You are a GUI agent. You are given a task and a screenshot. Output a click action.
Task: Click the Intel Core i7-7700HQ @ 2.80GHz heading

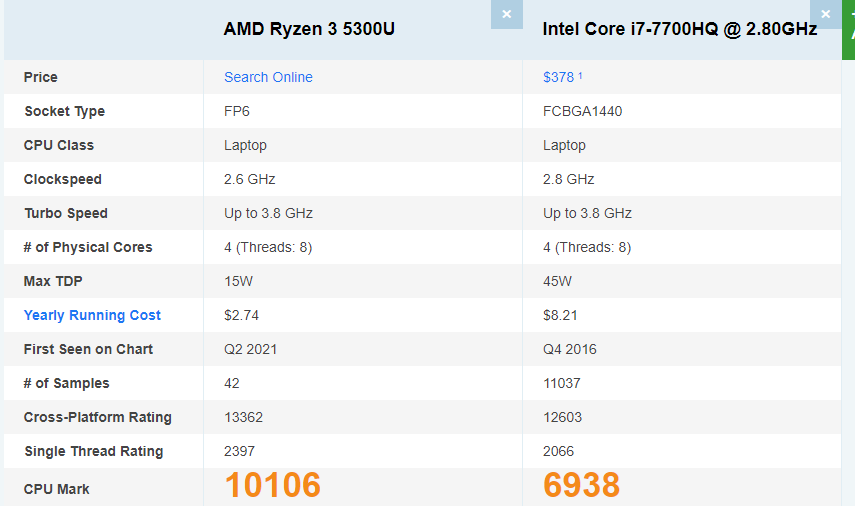point(680,29)
